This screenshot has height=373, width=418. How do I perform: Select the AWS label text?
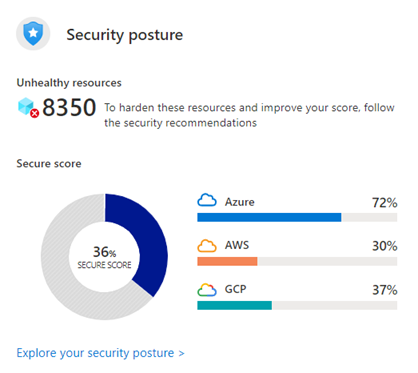coord(237,245)
